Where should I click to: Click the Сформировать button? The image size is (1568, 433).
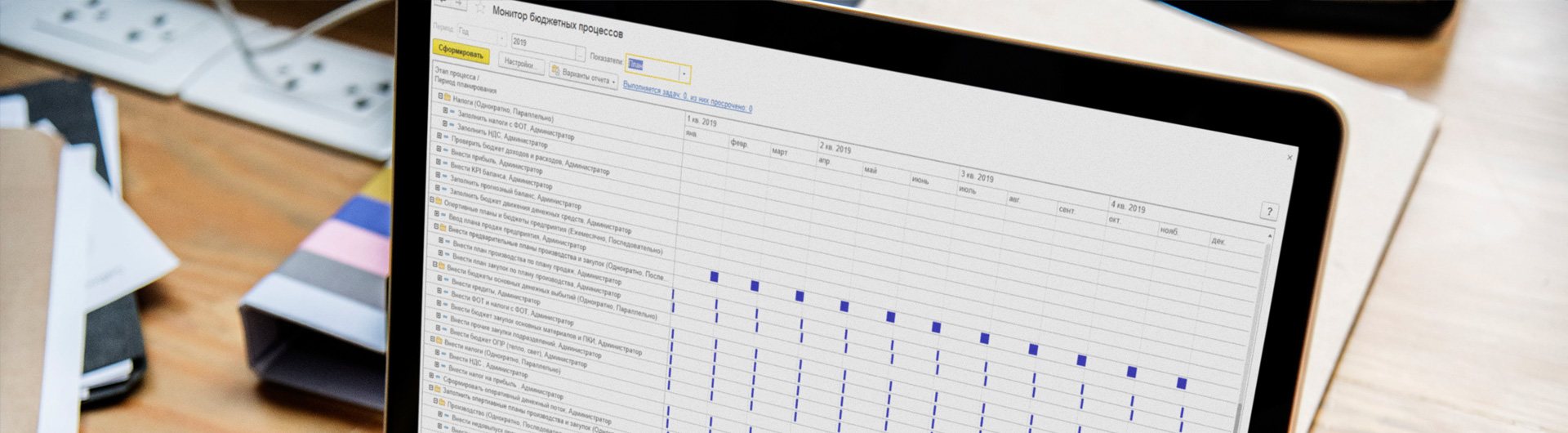pos(461,51)
